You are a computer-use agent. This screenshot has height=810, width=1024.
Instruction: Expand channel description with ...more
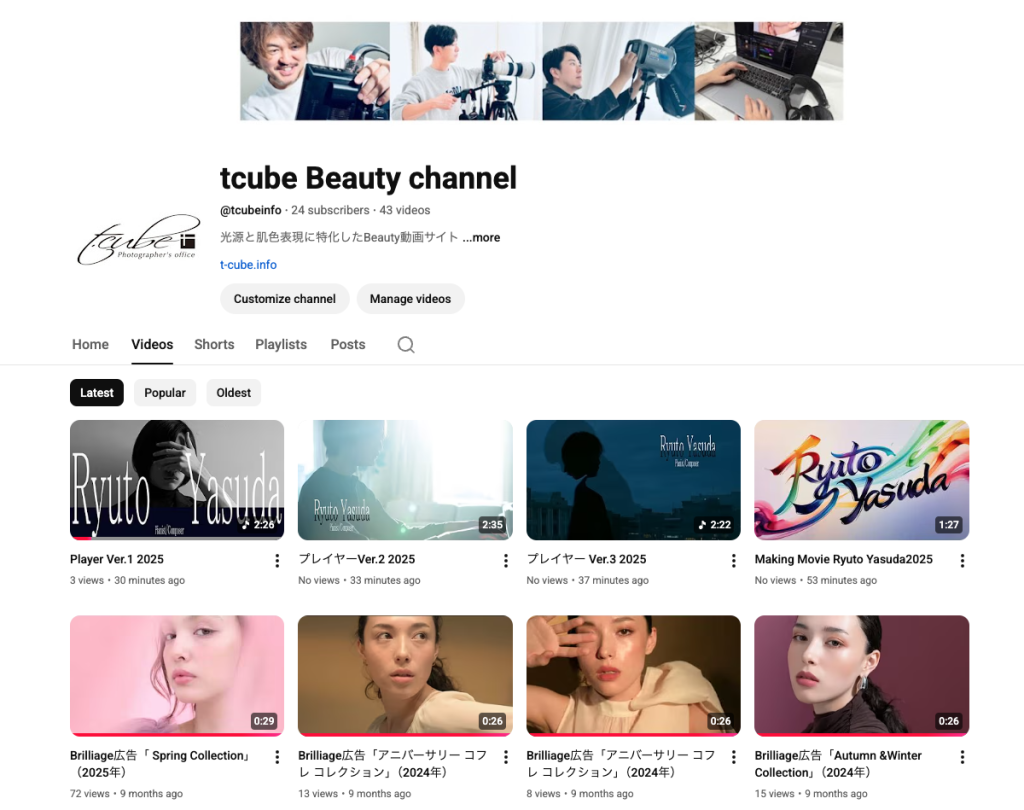(x=481, y=238)
